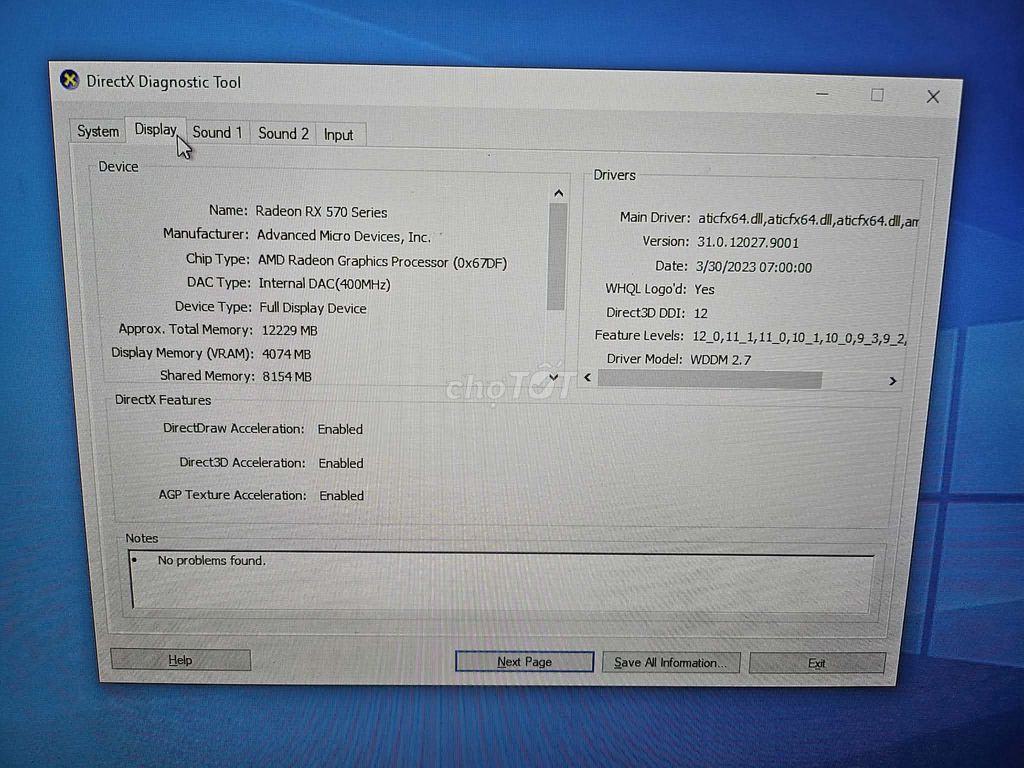1024x768 pixels.
Task: Click VRAM value 4074 MB
Action: [286, 354]
